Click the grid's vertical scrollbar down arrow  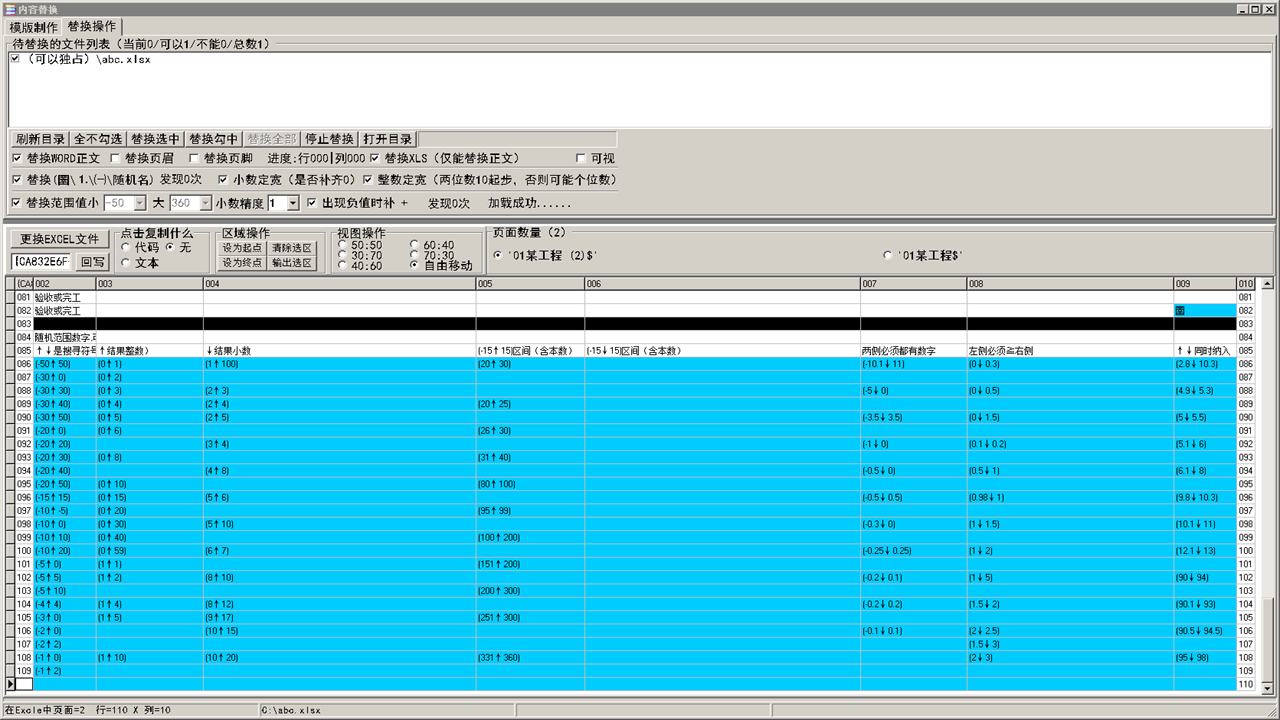[1270, 684]
